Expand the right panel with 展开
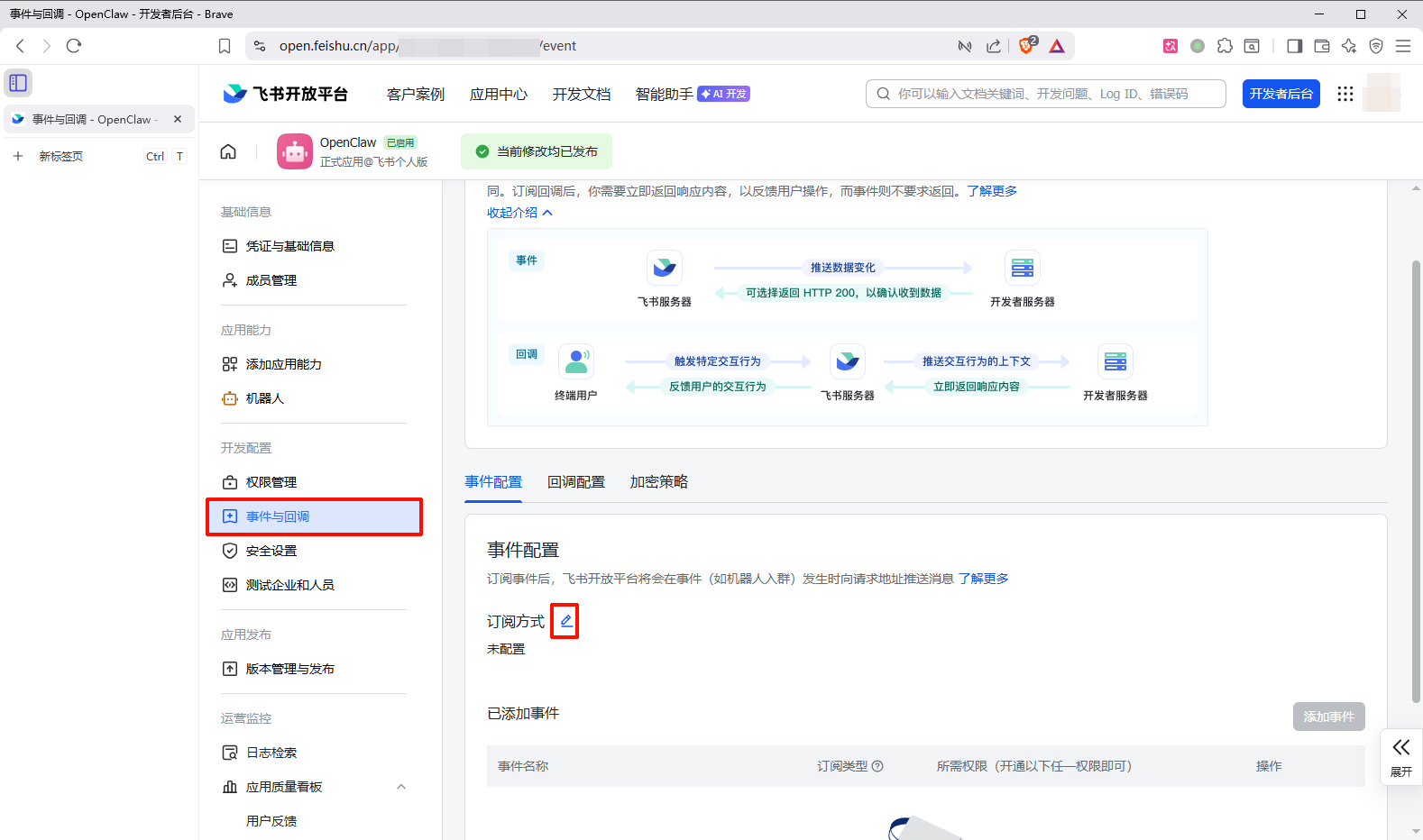Viewport: 1423px width, 840px height. [1400, 757]
